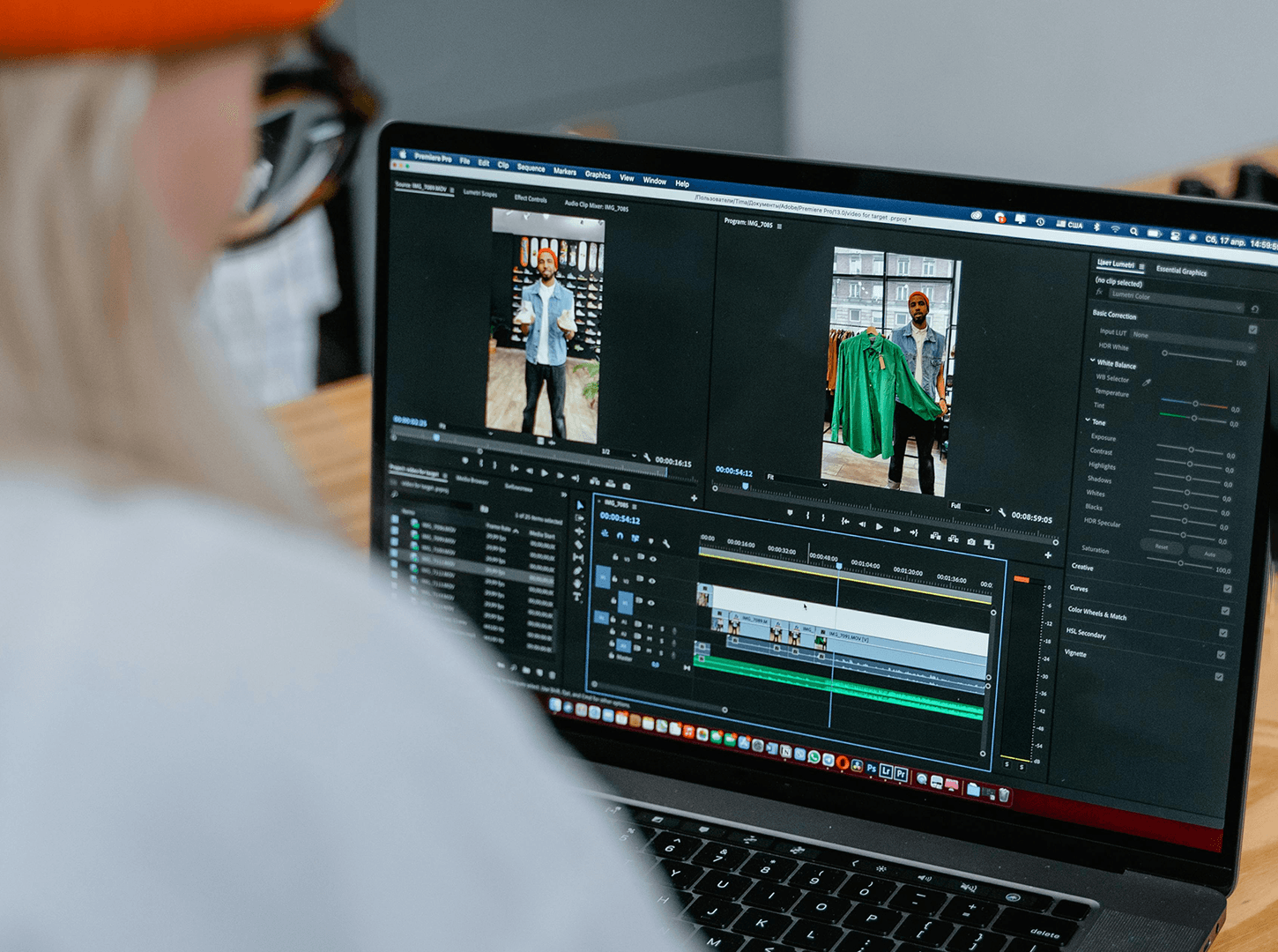Uncheck the HSL Secondary checkbox
This screenshot has width=1278, height=952.
(x=1223, y=633)
